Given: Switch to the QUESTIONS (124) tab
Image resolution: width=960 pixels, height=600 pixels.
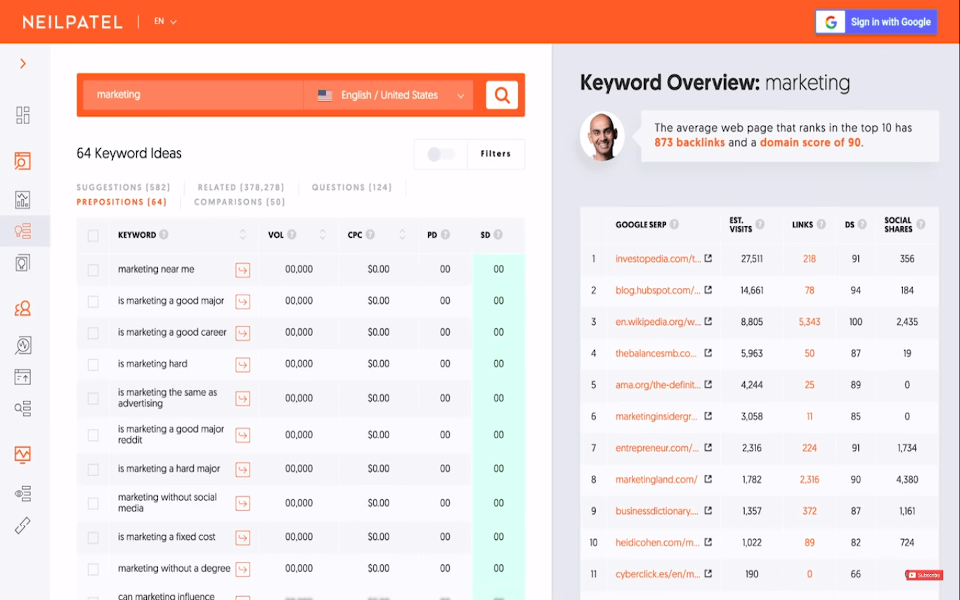Looking at the screenshot, I should click(351, 187).
